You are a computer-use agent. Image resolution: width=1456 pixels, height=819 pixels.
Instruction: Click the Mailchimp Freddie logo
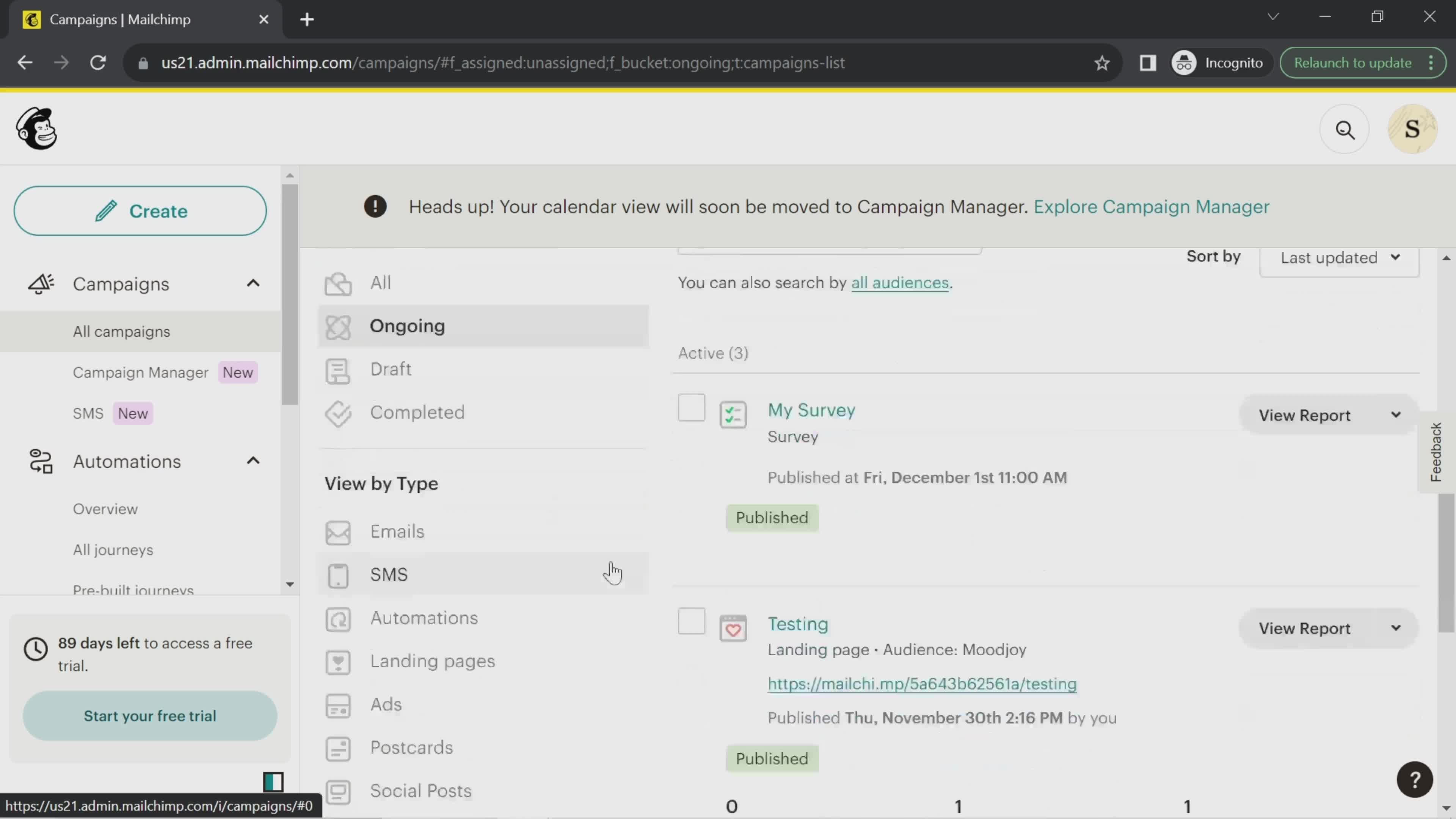37,129
